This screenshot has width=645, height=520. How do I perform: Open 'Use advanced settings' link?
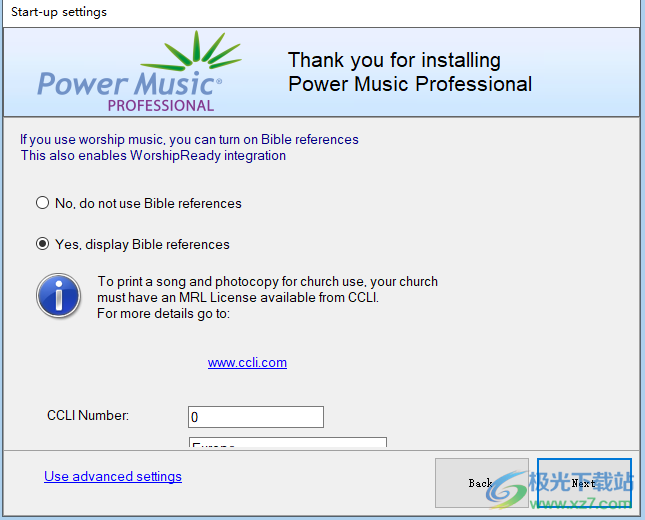tap(113, 476)
